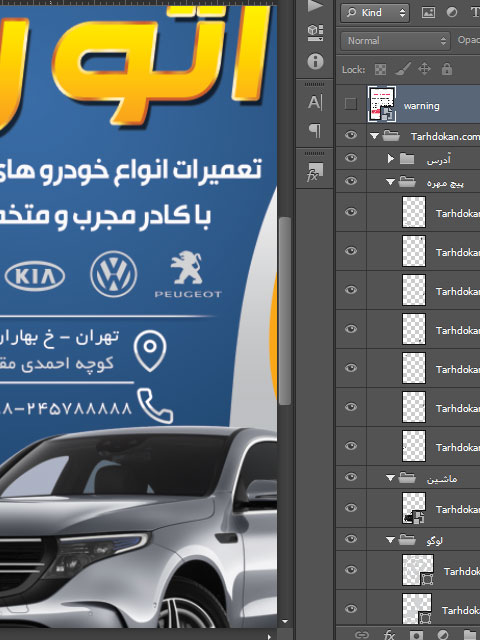The width and height of the screenshot is (480, 640).
Task: Filter layers by pixel layers icon
Action: point(428,13)
